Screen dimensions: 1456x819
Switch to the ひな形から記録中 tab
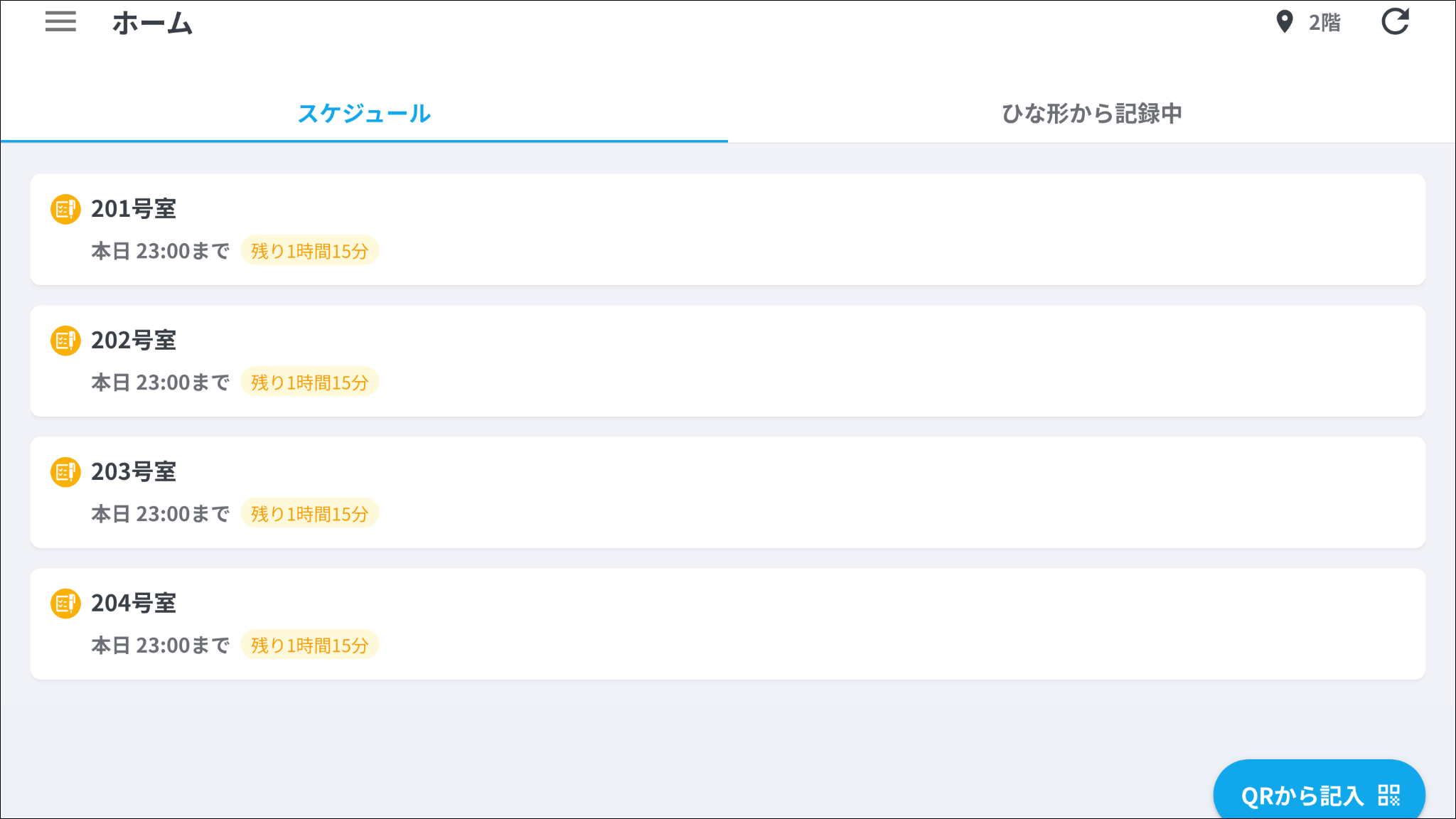click(1091, 113)
